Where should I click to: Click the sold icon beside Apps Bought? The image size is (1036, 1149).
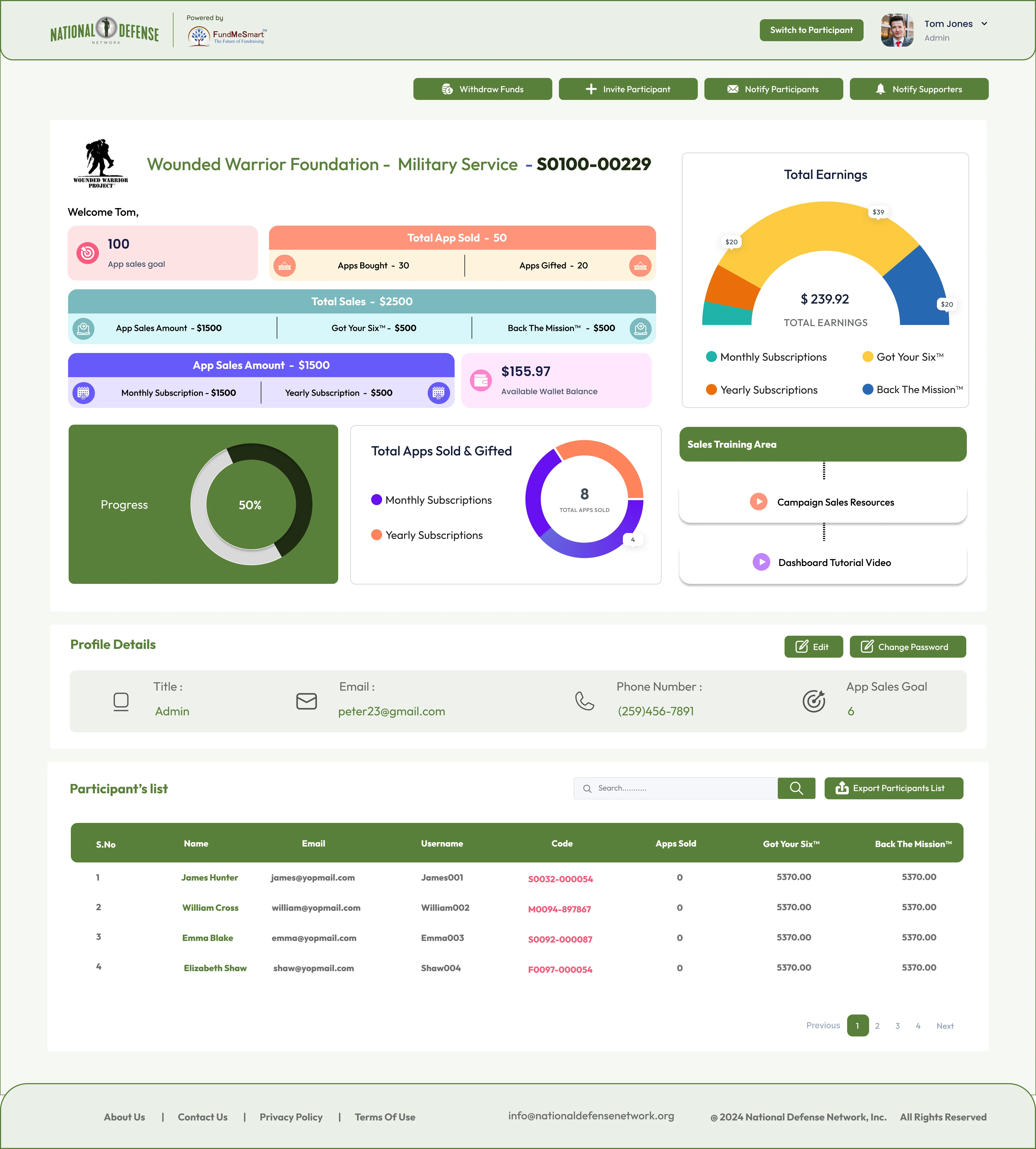point(285,266)
